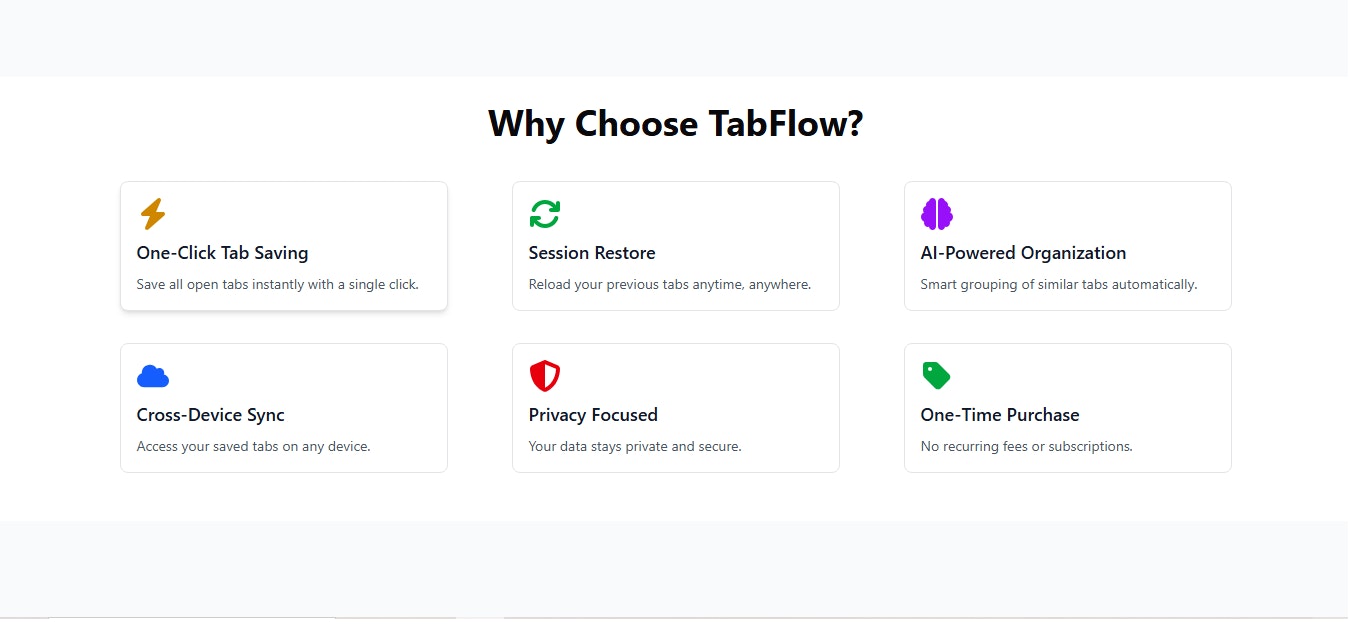The image size is (1354, 642).
Task: Click "Smart grouping of similar tabs" text
Action: coord(1058,284)
